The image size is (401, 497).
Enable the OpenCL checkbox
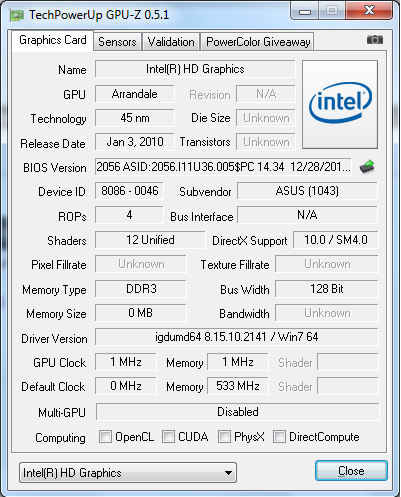click(105, 436)
